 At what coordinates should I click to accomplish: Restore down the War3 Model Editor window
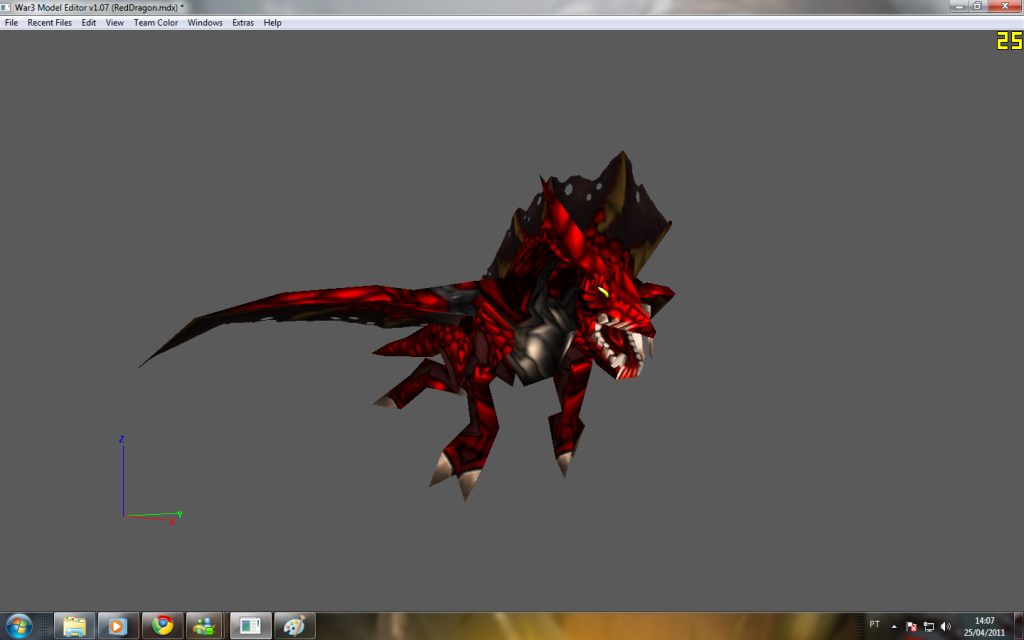click(978, 6)
